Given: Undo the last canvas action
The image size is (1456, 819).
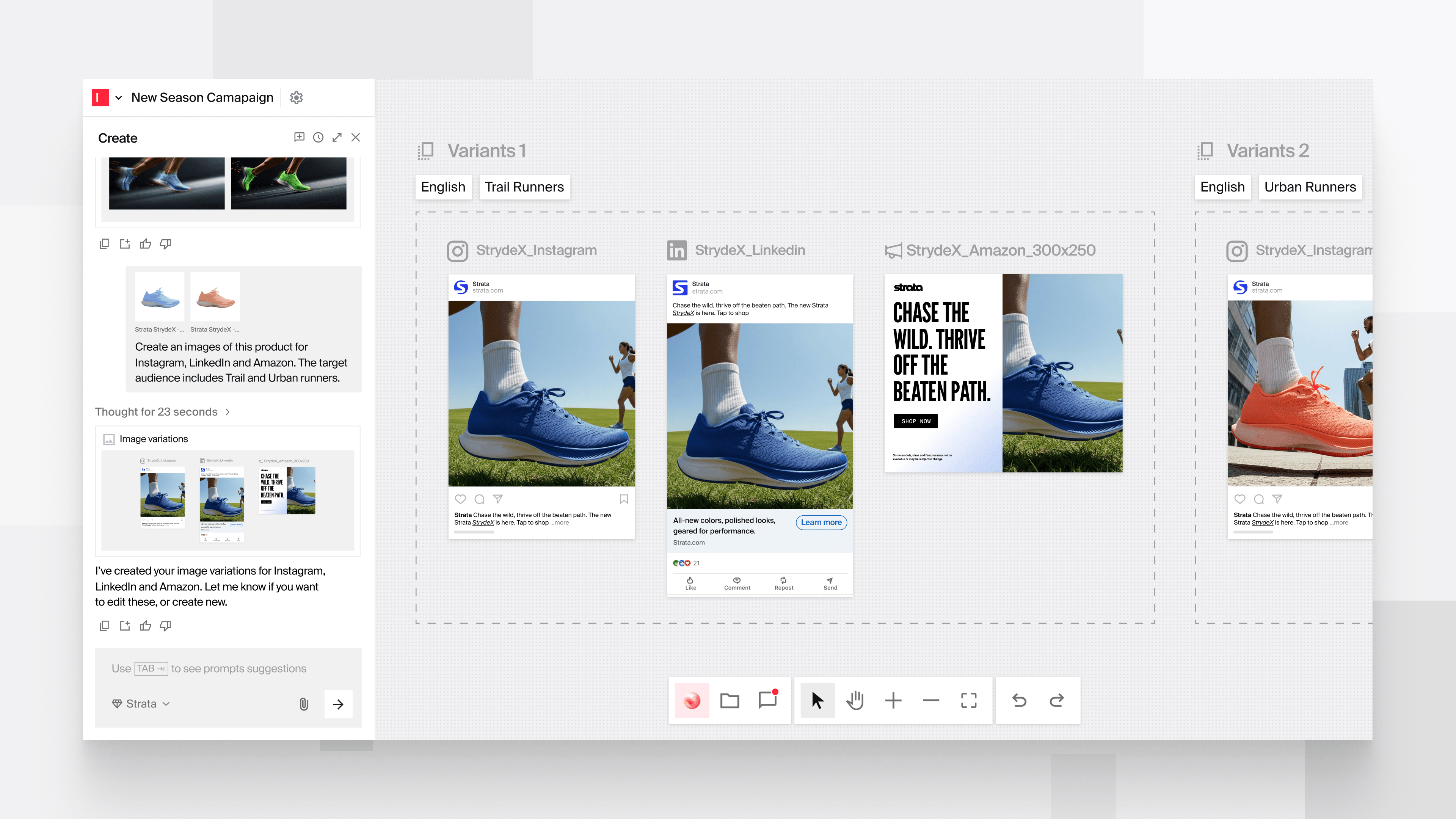Looking at the screenshot, I should click(x=1019, y=700).
